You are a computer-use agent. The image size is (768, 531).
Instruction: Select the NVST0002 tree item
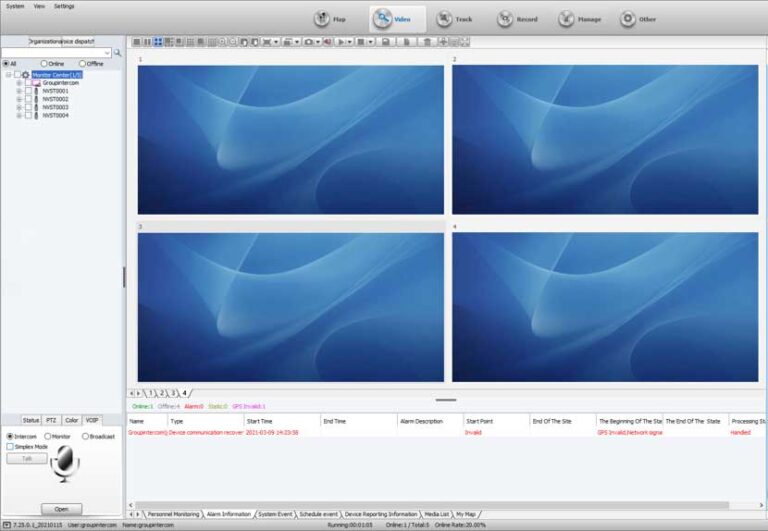click(55, 99)
